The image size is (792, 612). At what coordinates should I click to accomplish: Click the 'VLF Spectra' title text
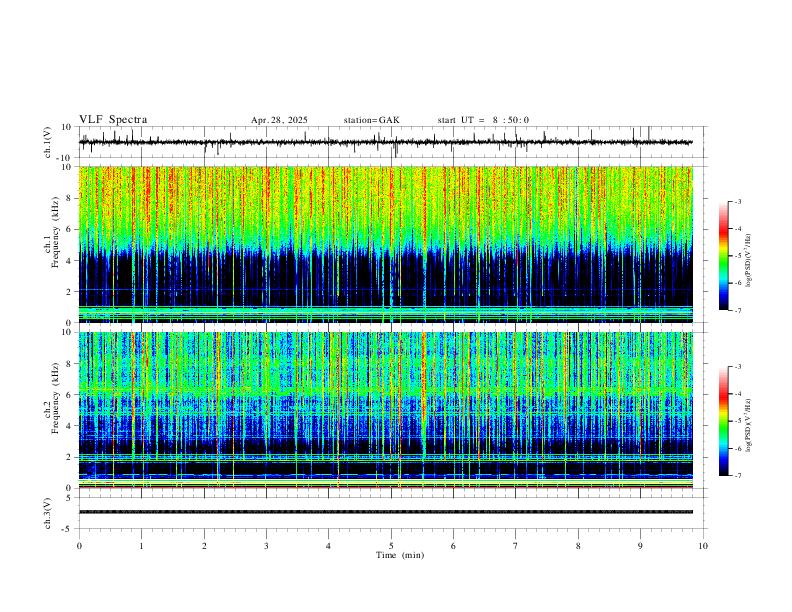tap(113, 120)
